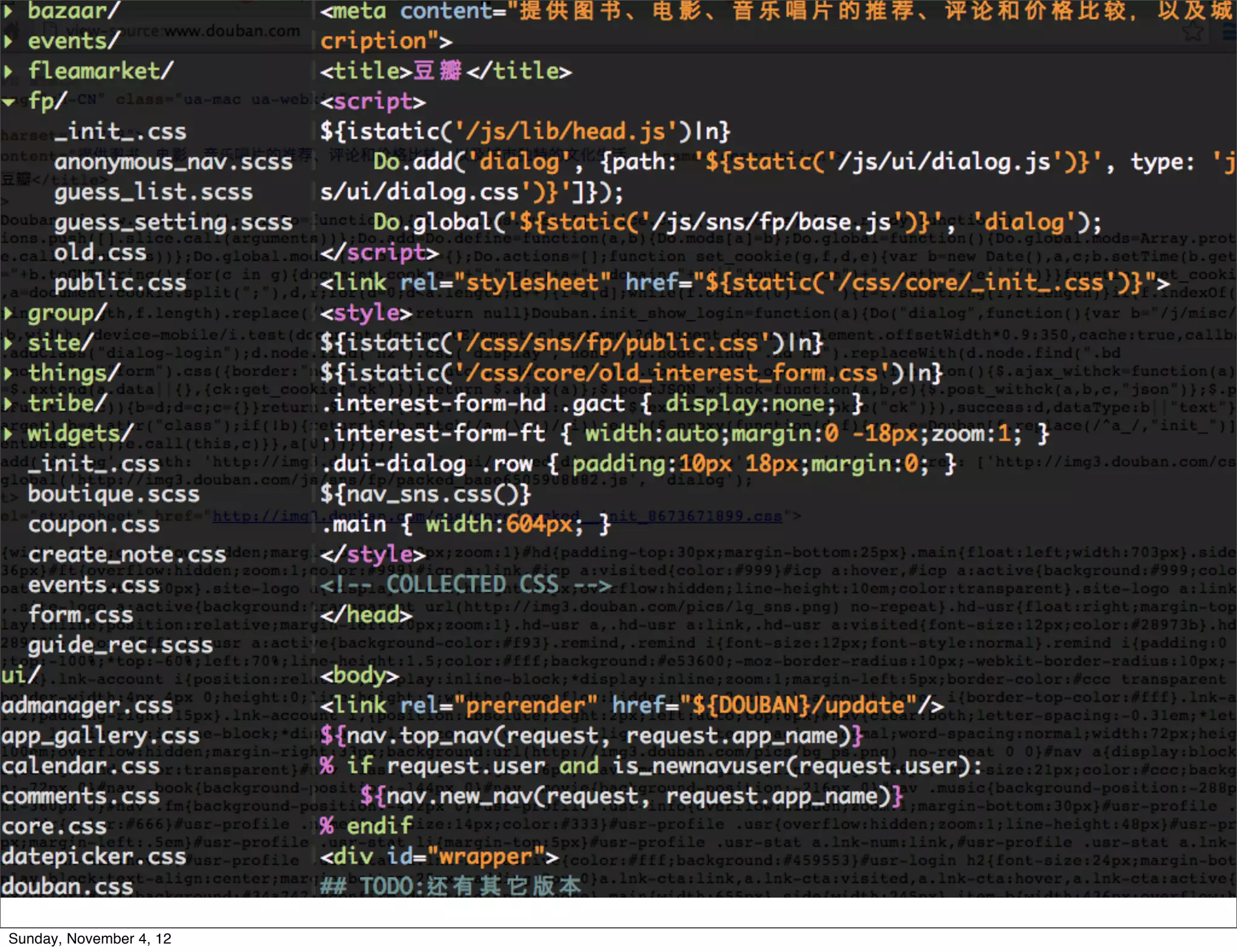Click the COLLECTED CSS comment line
The height and width of the screenshot is (952, 1237).
pyautogui.click(x=466, y=585)
